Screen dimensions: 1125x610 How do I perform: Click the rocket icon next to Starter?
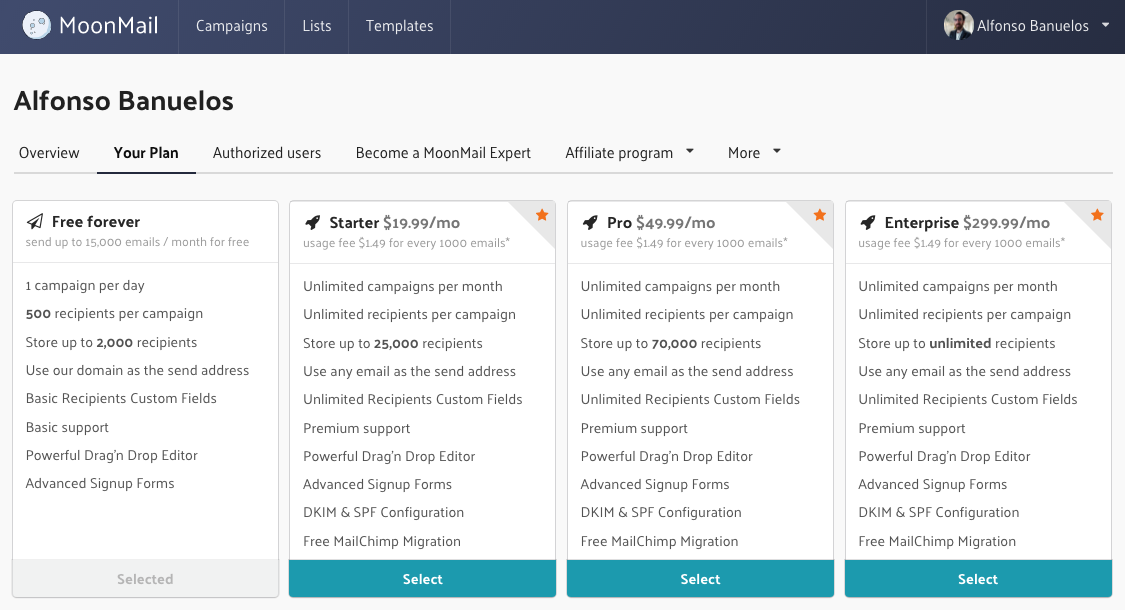[312, 222]
